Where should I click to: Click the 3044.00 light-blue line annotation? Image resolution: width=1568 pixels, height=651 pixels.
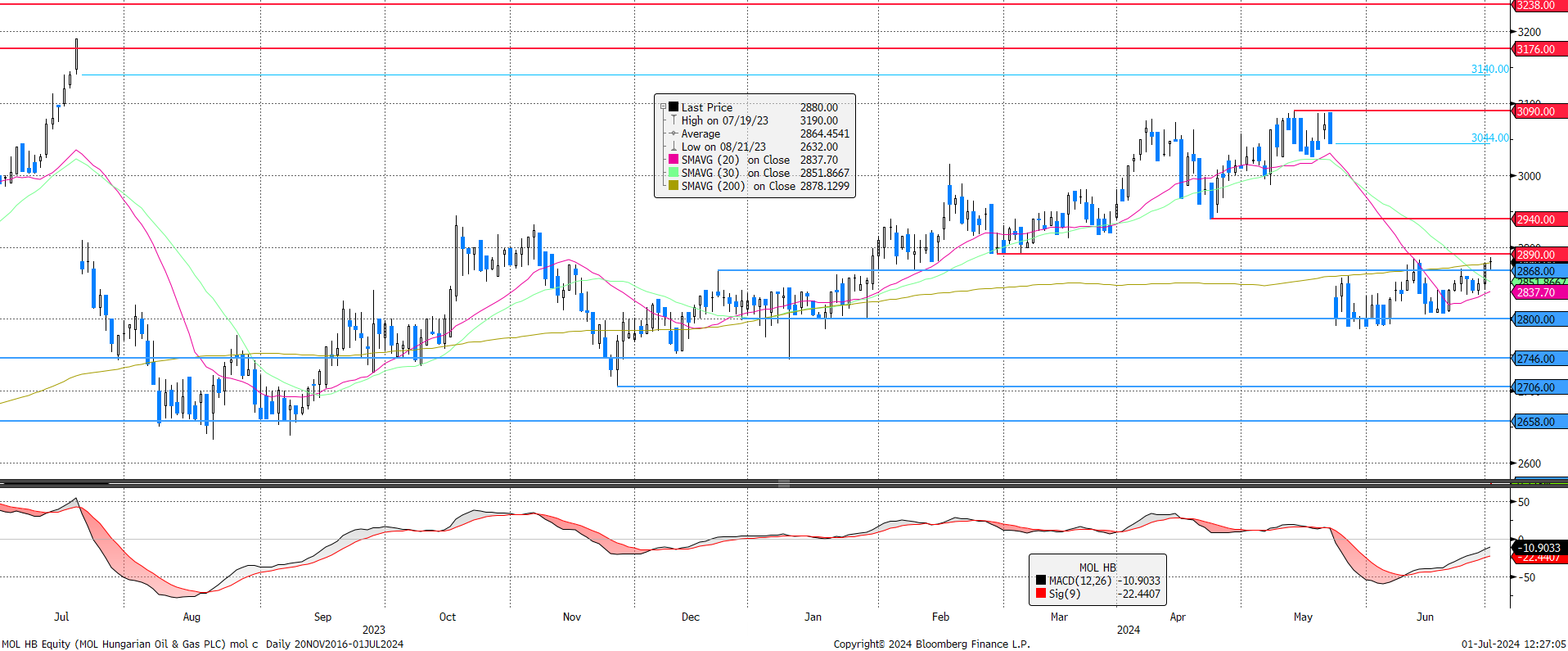click(x=1490, y=138)
